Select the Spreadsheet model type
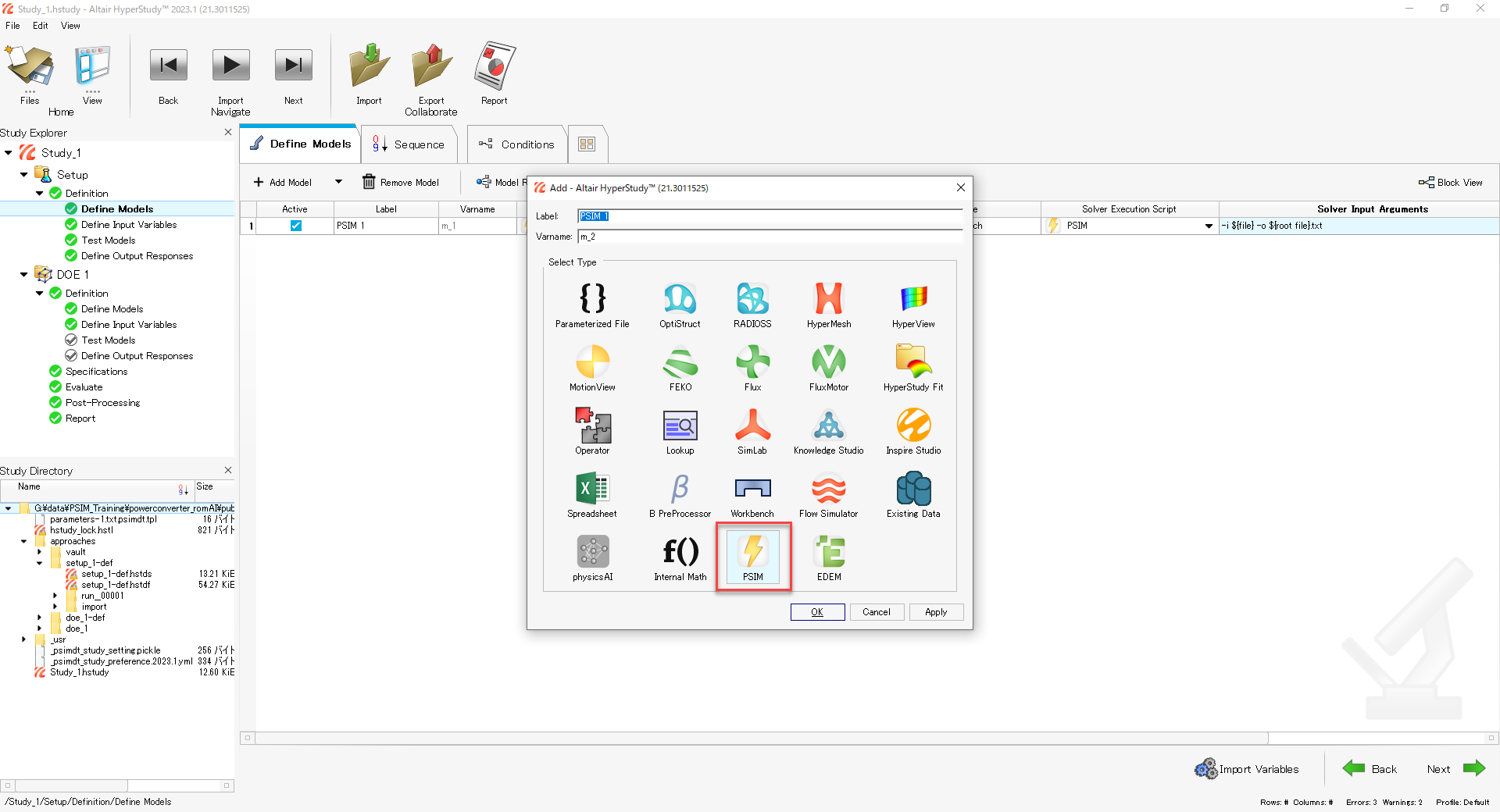 592,495
